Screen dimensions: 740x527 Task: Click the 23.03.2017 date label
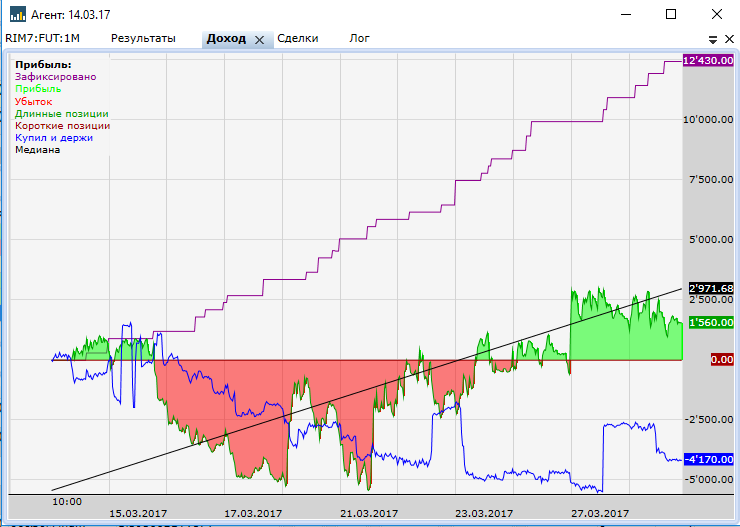click(484, 513)
